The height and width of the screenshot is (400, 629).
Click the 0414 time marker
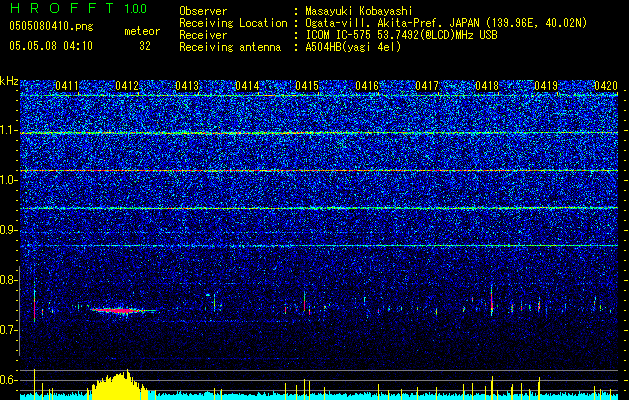(247, 86)
